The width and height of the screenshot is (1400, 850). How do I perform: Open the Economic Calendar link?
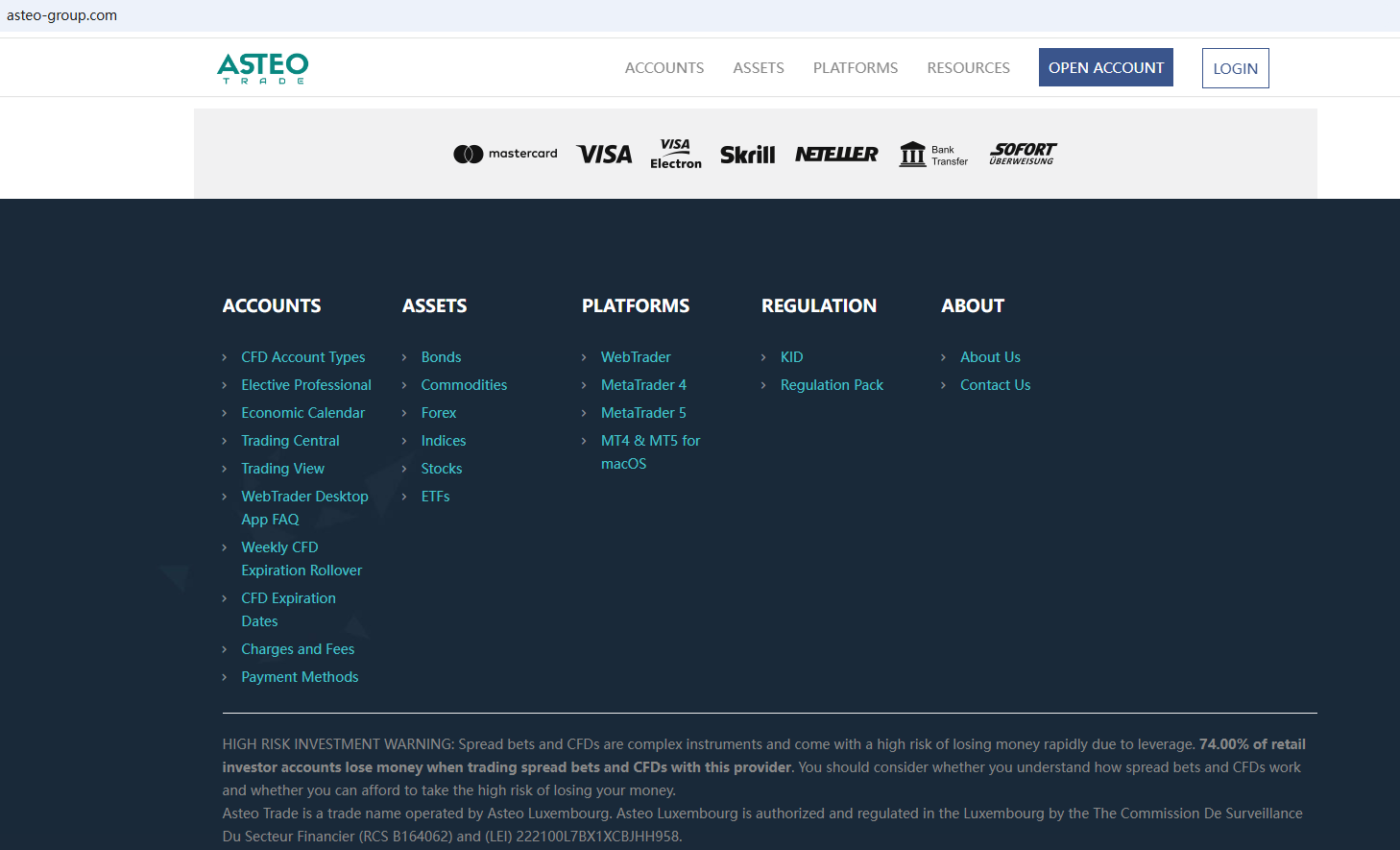click(x=303, y=413)
